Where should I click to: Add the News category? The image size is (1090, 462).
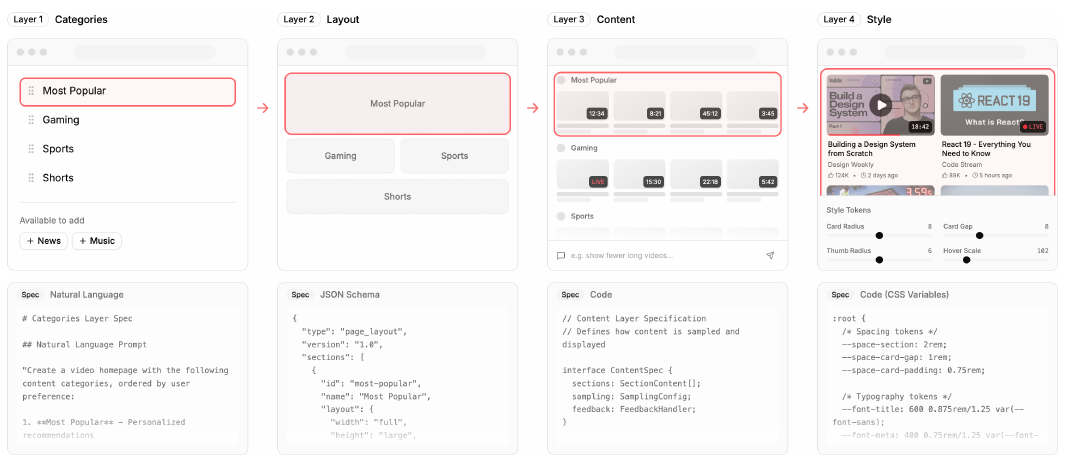tap(44, 241)
